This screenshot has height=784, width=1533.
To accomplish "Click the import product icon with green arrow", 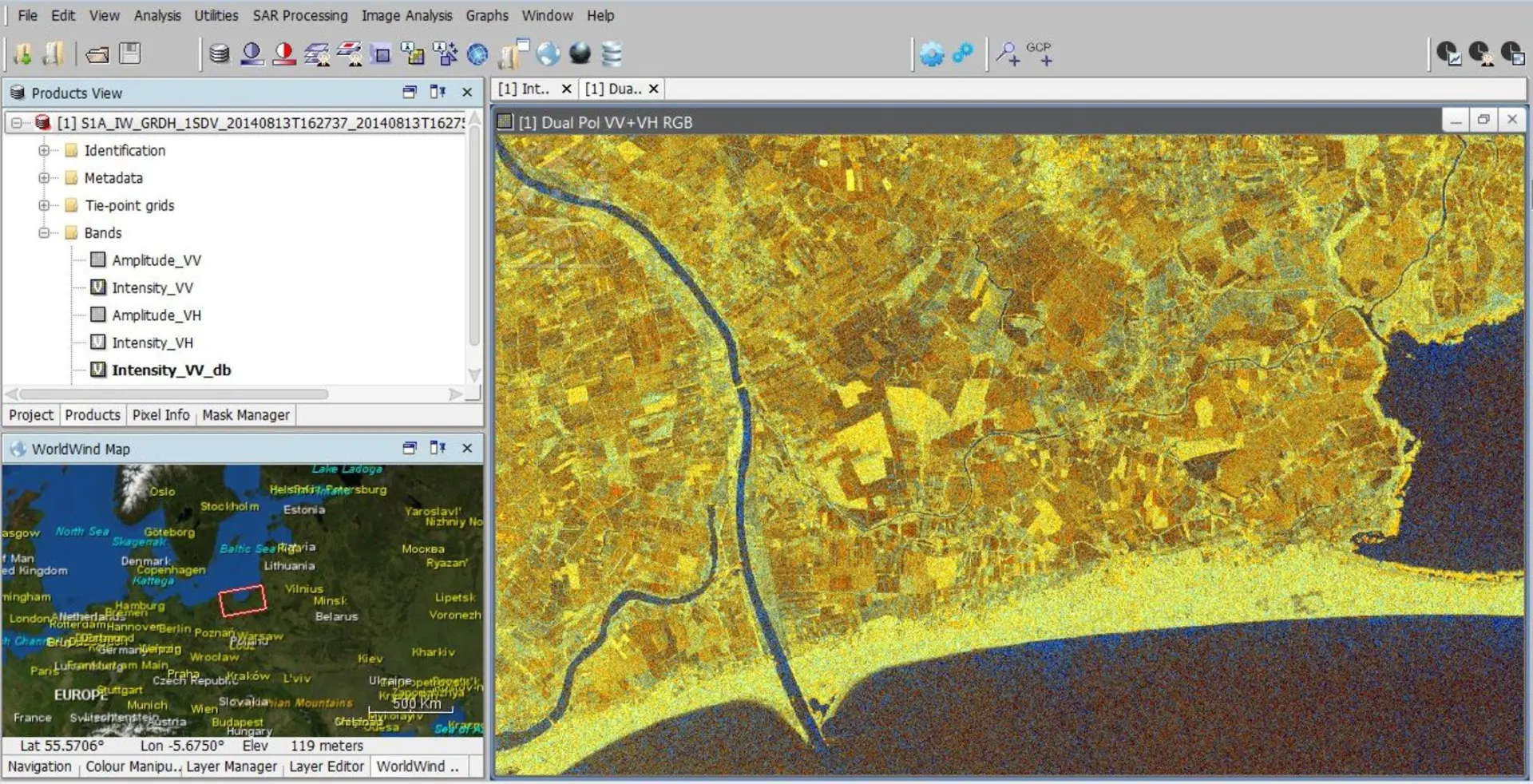I will 22,53.
